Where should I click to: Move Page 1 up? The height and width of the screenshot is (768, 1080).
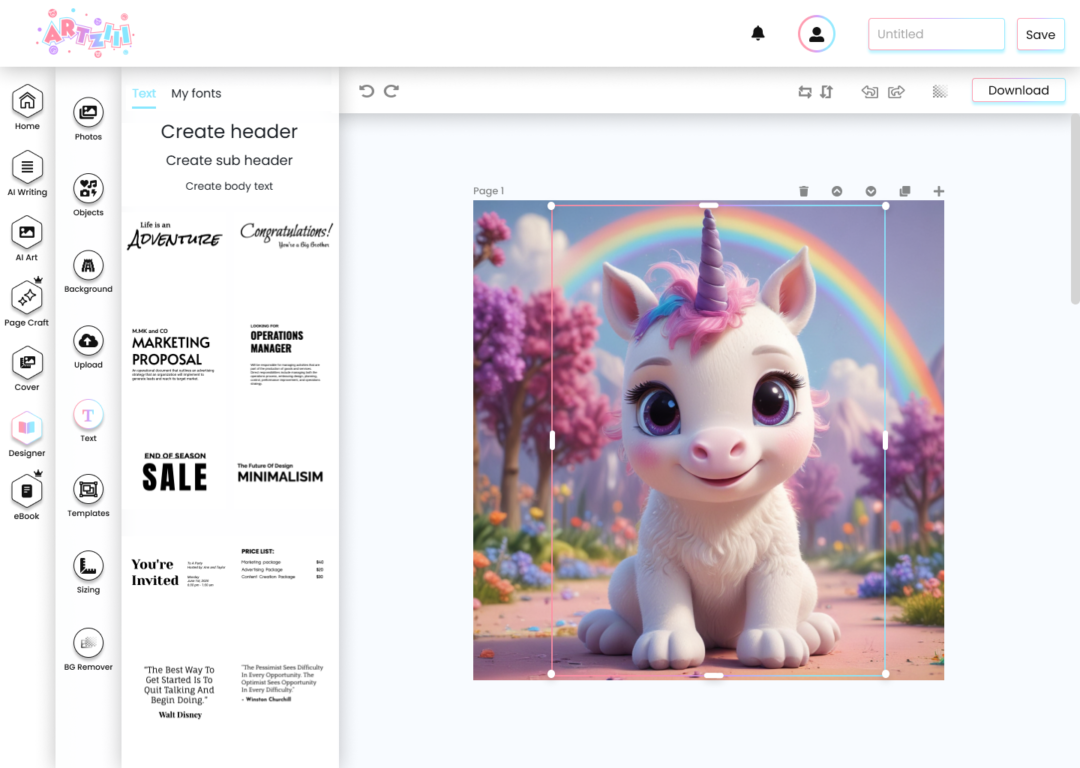point(837,191)
